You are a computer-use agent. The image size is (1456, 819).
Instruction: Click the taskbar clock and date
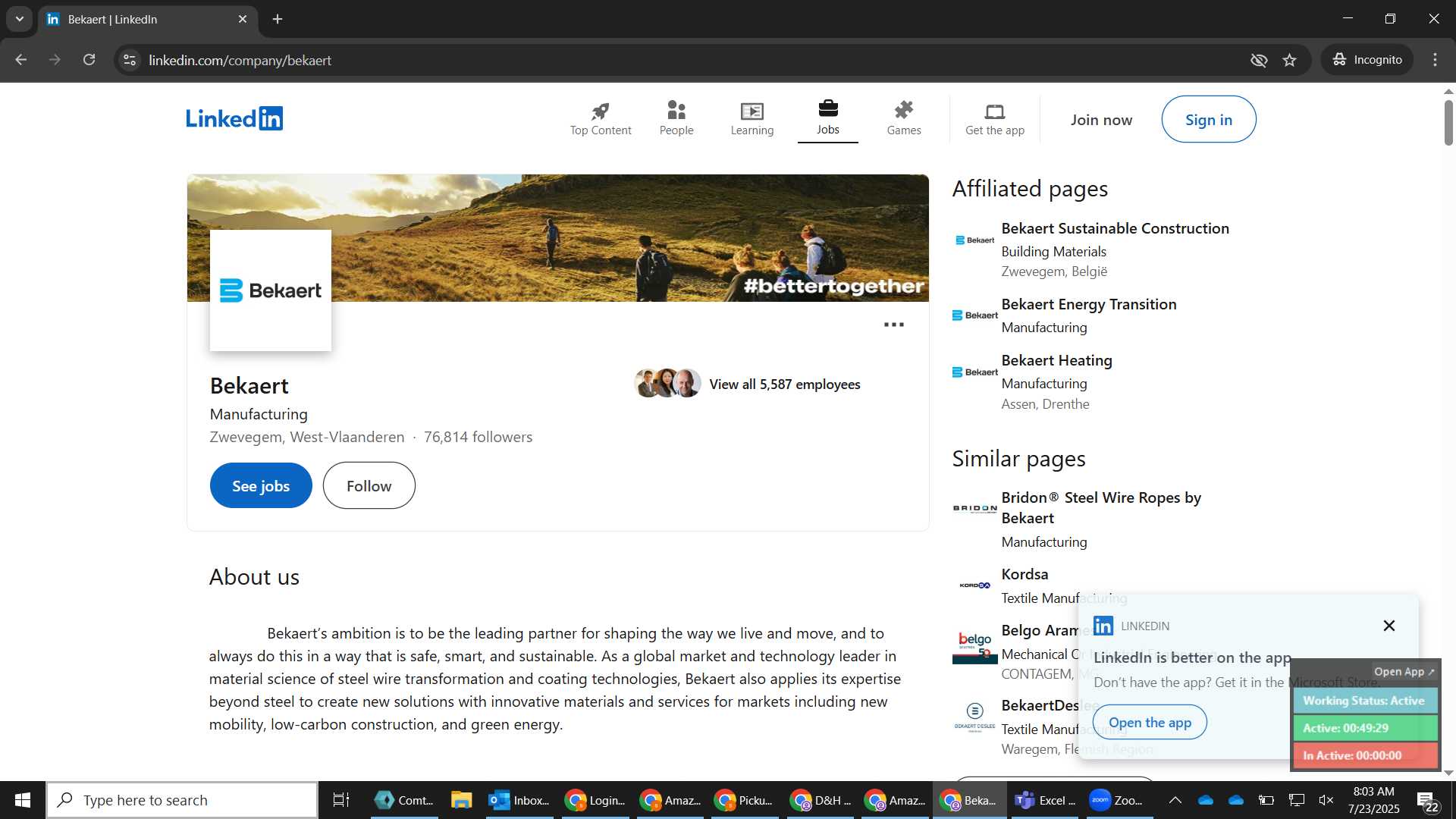pyautogui.click(x=1373, y=800)
